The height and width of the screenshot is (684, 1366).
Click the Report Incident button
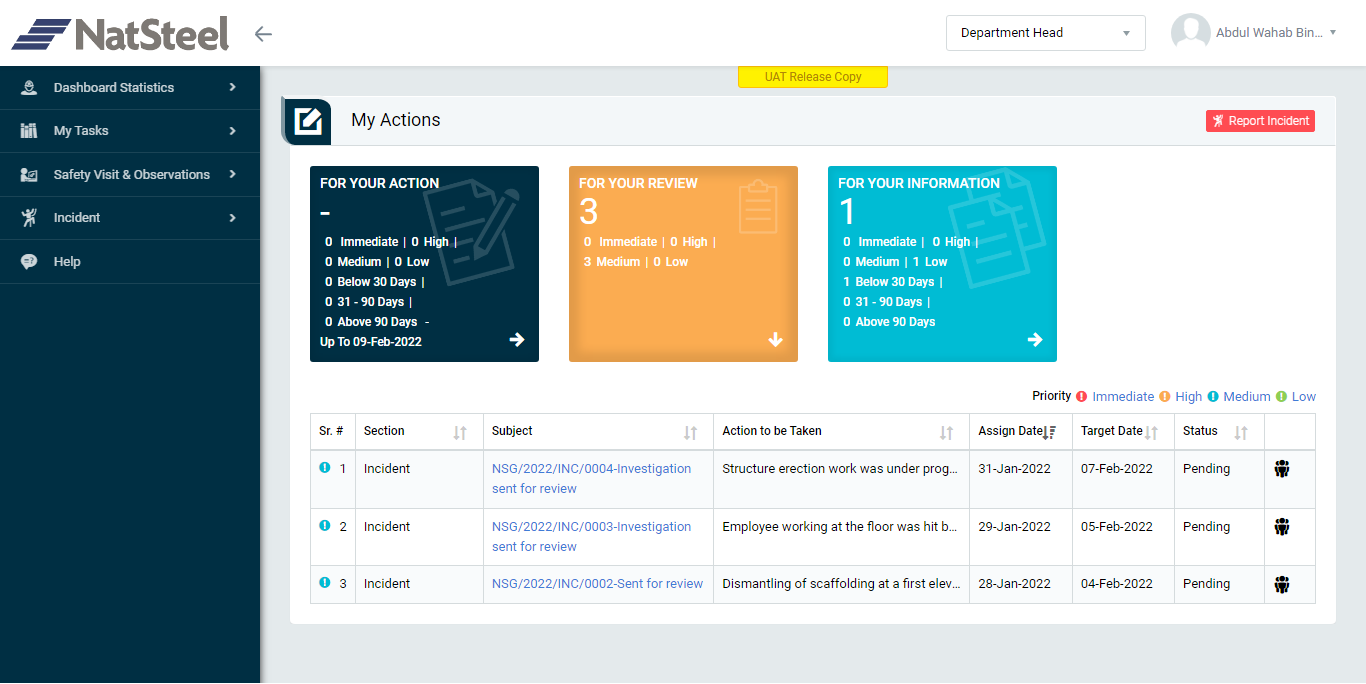coord(1260,121)
